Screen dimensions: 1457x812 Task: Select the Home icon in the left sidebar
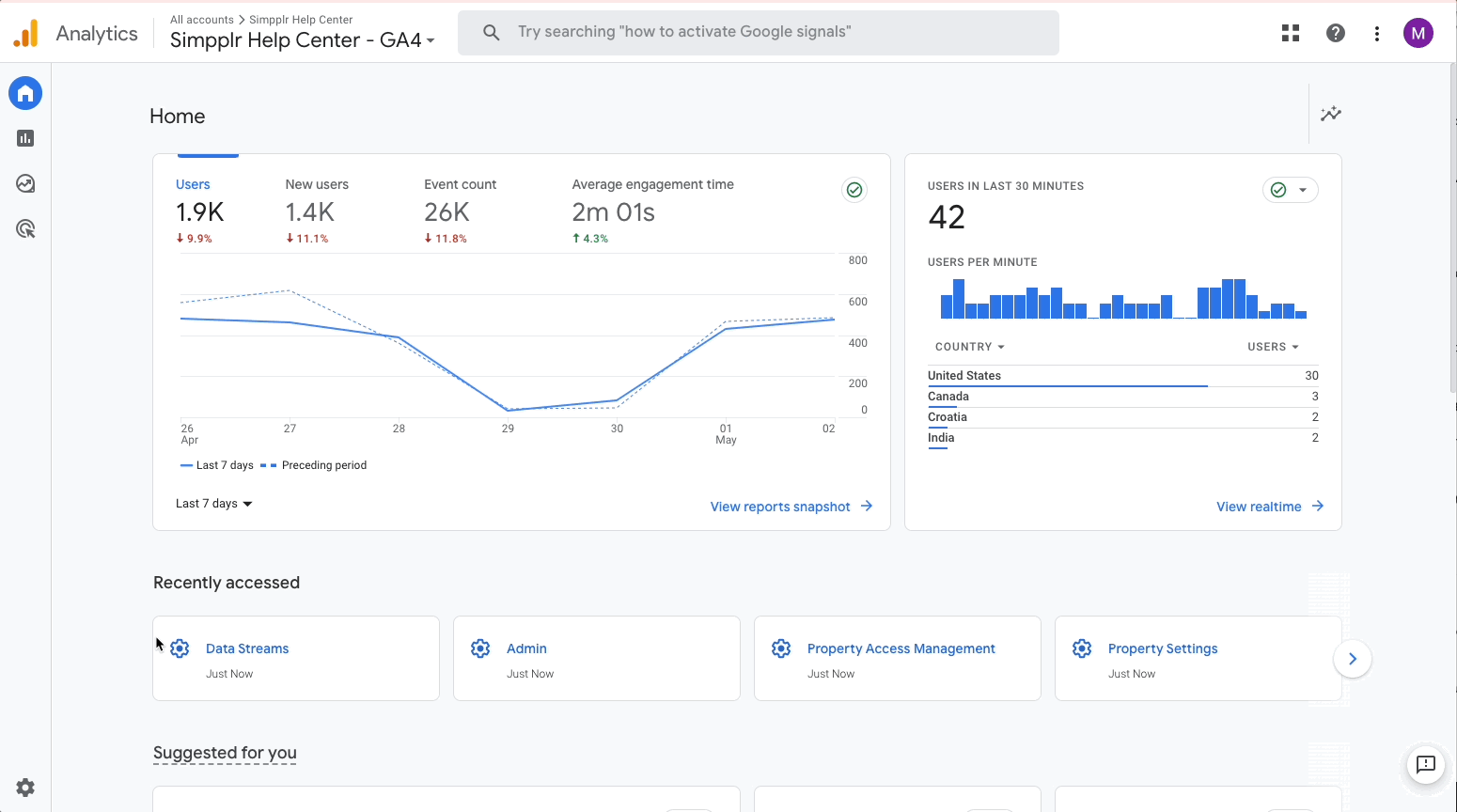coord(24,93)
